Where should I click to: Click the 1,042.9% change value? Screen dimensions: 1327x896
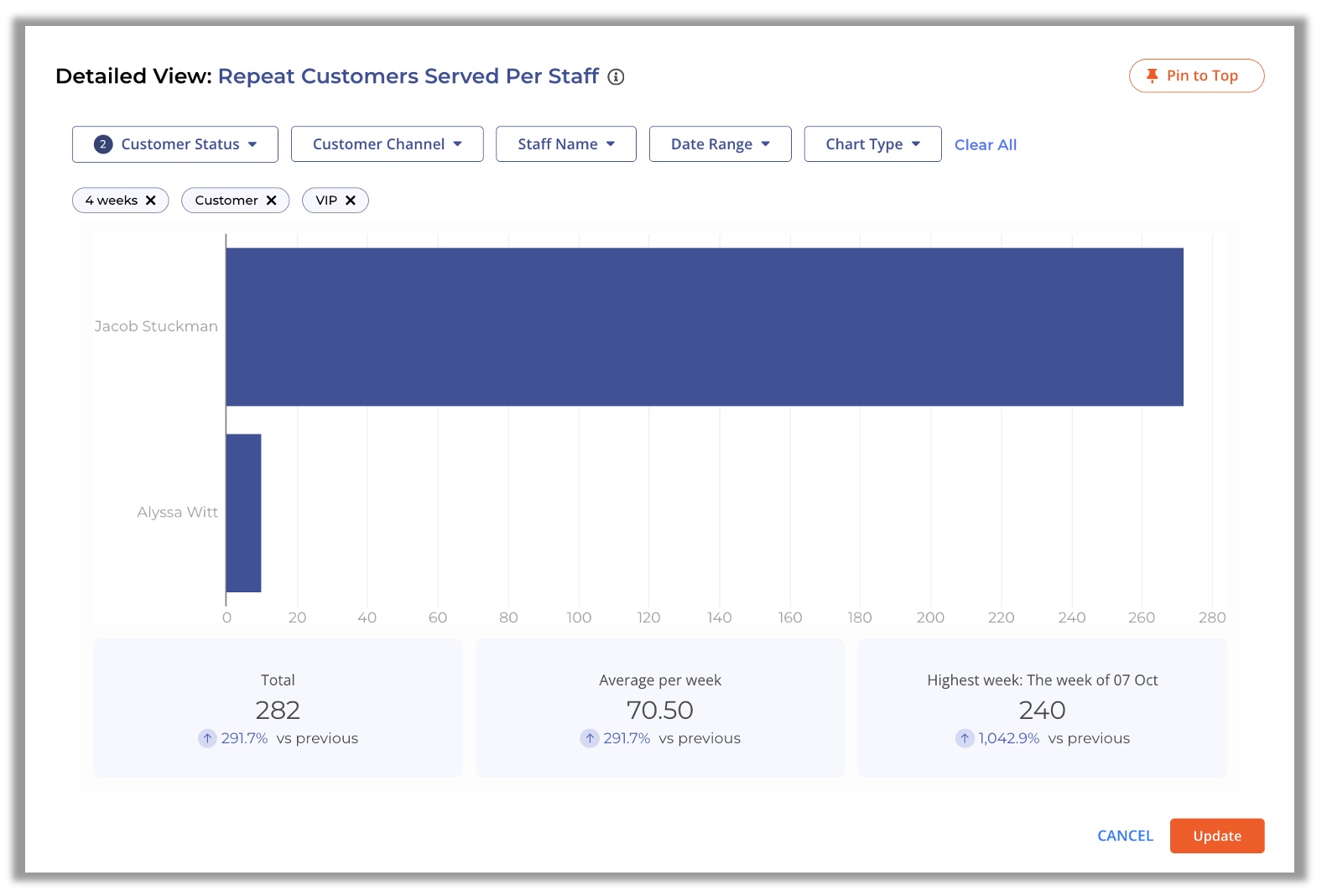(x=1009, y=738)
